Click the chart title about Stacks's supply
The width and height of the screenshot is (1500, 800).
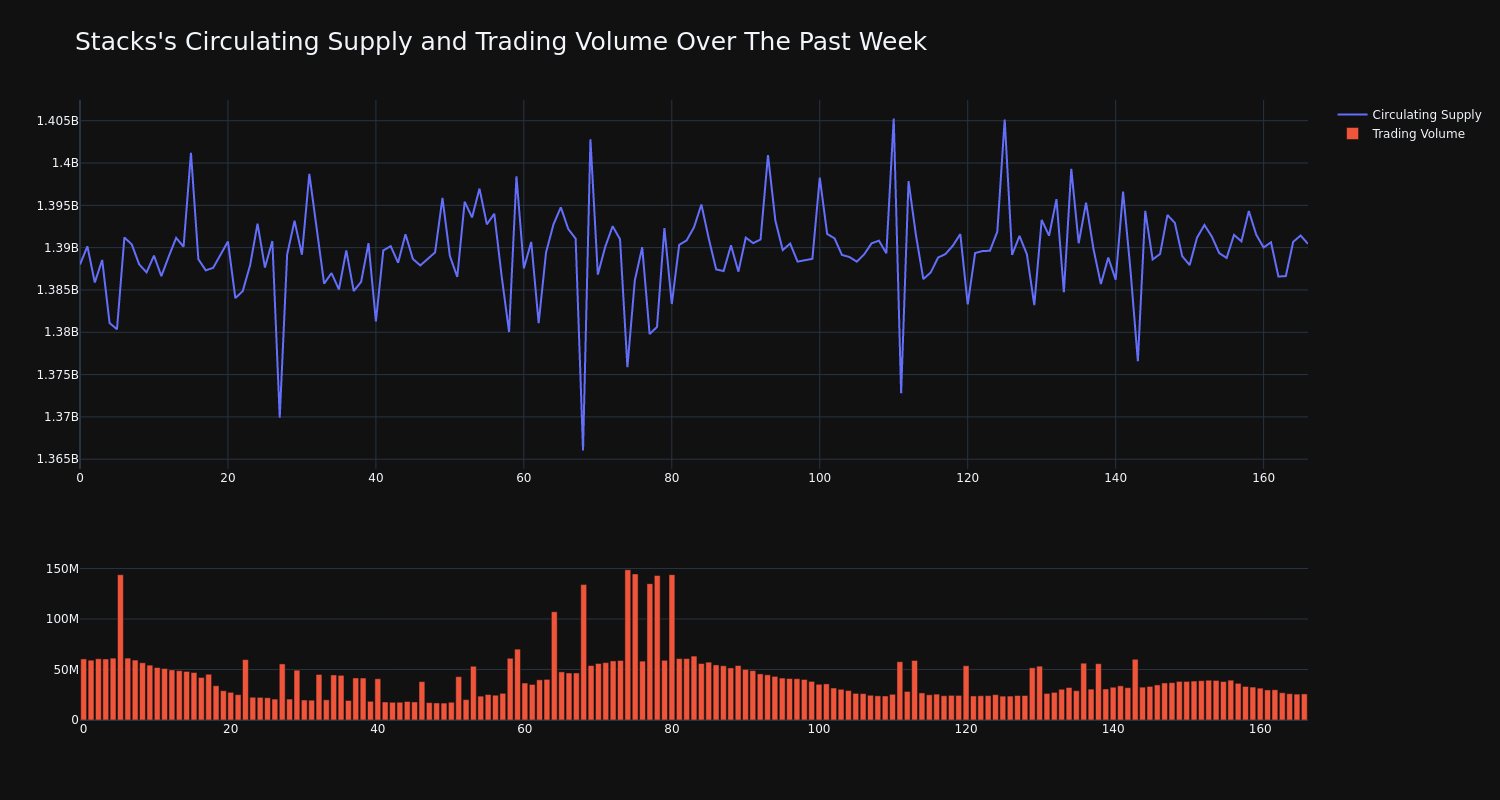tap(501, 42)
